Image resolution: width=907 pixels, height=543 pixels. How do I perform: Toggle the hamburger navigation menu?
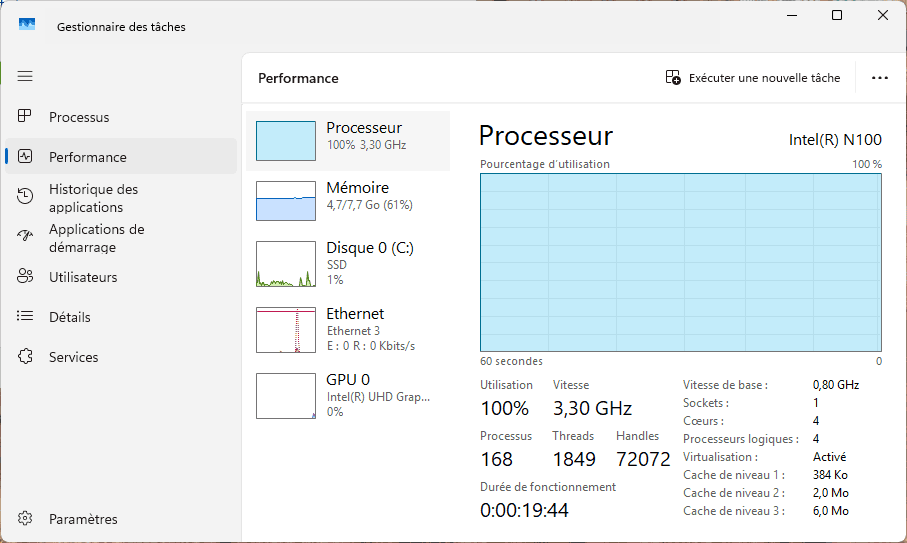[25, 76]
